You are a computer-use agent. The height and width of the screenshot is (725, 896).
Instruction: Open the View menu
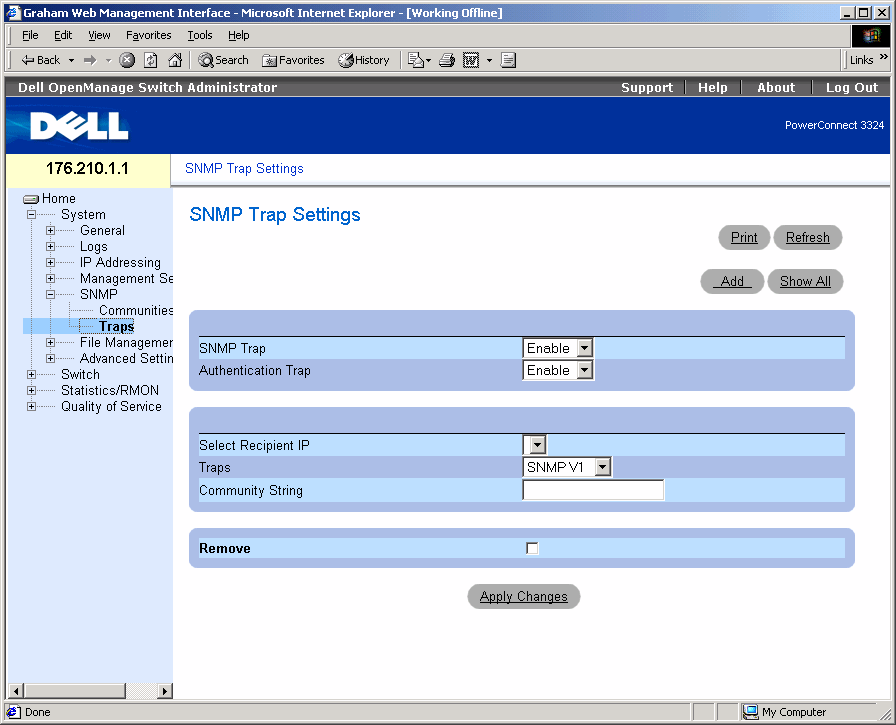(x=99, y=35)
